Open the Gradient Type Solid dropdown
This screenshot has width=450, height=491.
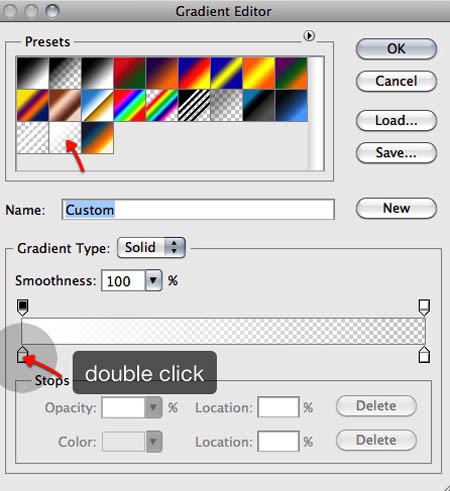151,248
